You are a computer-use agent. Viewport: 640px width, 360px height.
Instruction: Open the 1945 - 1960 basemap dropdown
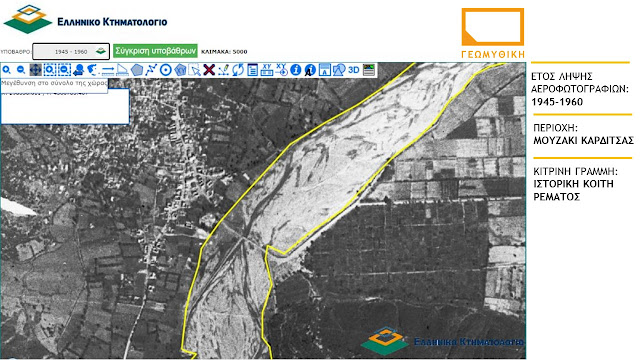pyautogui.click(x=71, y=51)
